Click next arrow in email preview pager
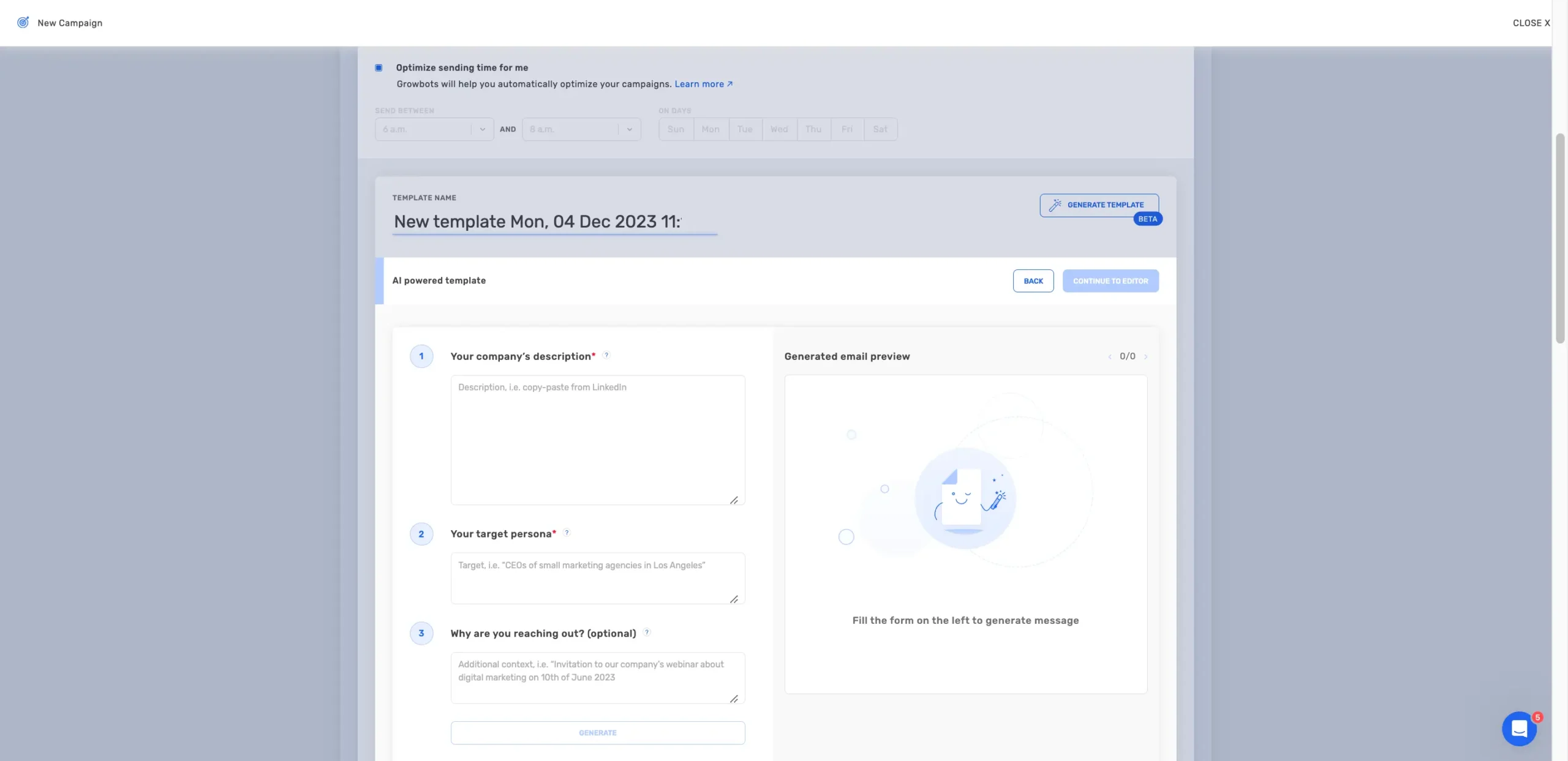Viewport: 1568px width, 761px height. pyautogui.click(x=1145, y=356)
